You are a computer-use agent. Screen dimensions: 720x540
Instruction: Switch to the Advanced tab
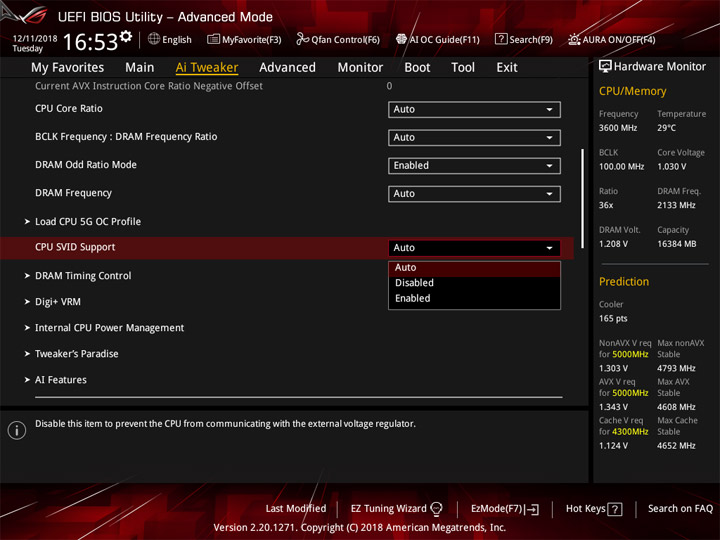point(287,68)
